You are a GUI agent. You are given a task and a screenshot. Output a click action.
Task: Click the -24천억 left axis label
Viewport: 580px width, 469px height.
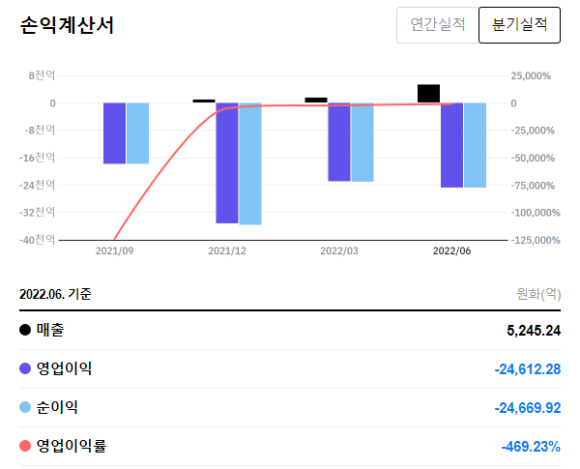pos(37,185)
